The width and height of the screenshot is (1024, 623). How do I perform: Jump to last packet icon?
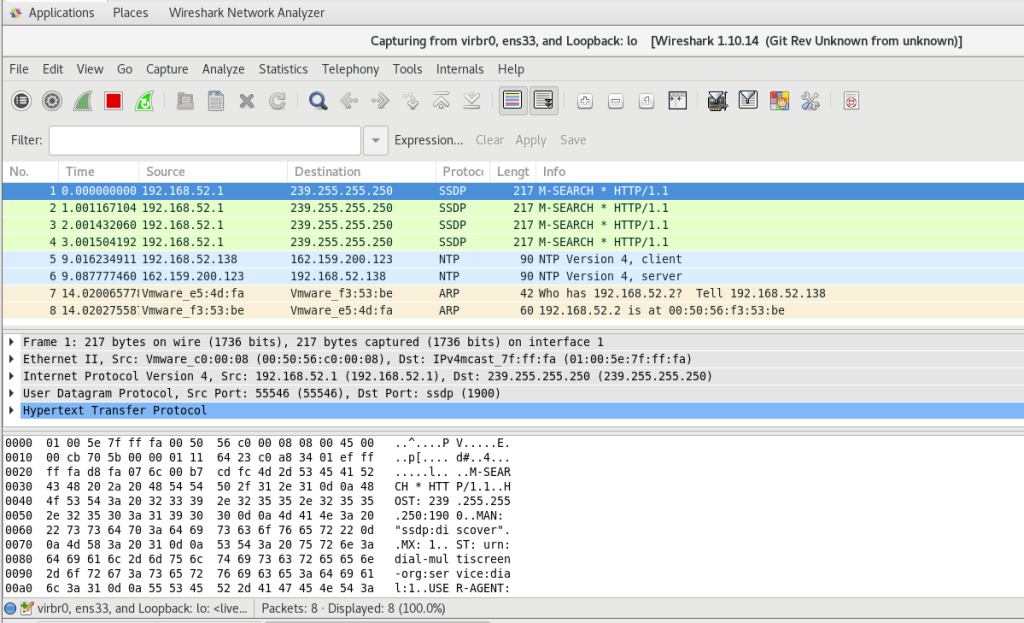click(x=472, y=101)
